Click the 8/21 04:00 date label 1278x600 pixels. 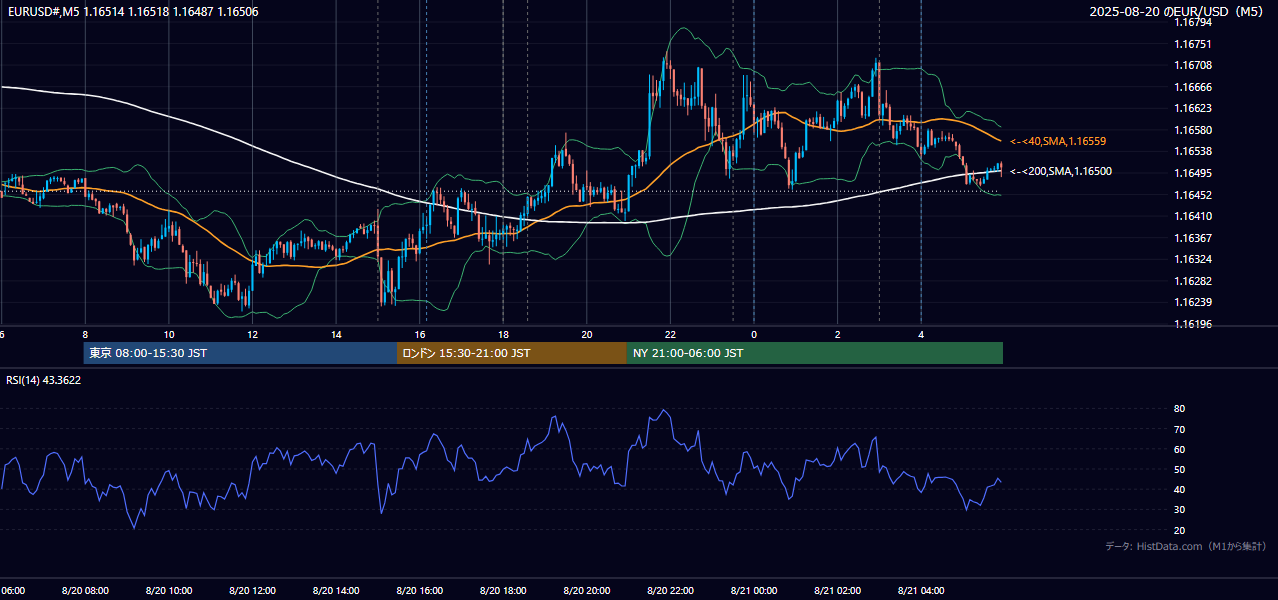click(921, 591)
